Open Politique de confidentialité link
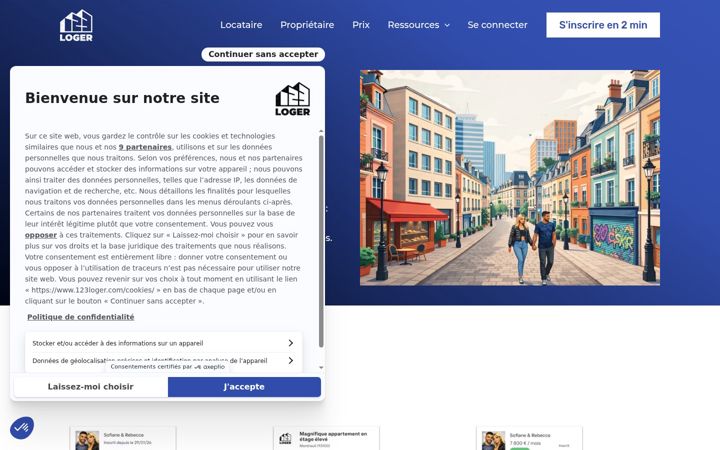Viewport: 720px width, 450px height. pos(81,317)
